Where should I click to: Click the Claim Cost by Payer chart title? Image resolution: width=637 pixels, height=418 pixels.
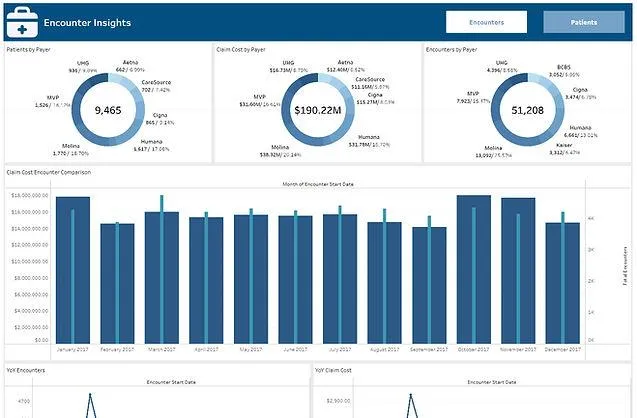[241, 50]
